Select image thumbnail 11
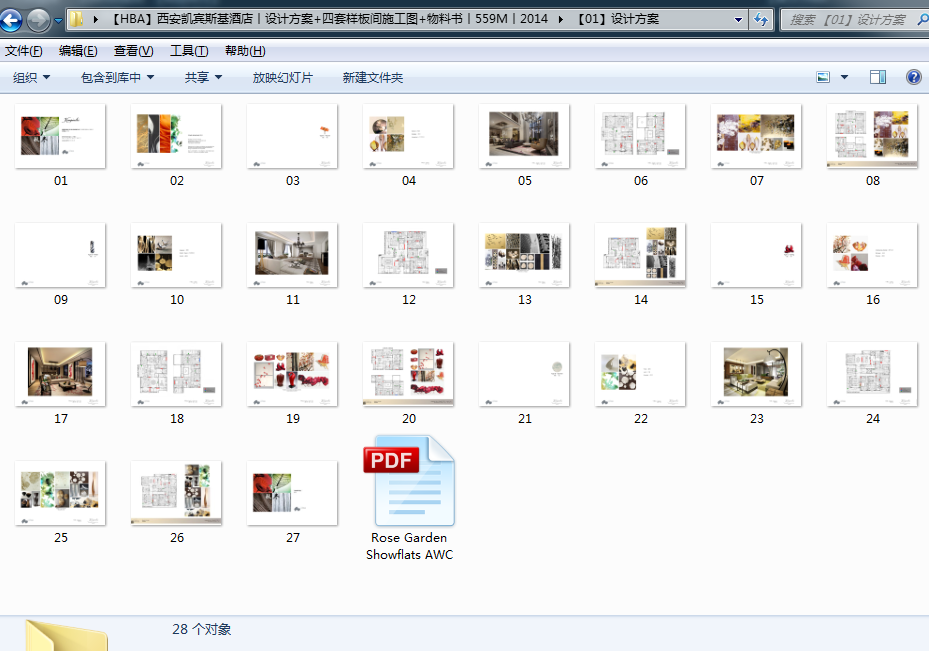 pos(292,255)
